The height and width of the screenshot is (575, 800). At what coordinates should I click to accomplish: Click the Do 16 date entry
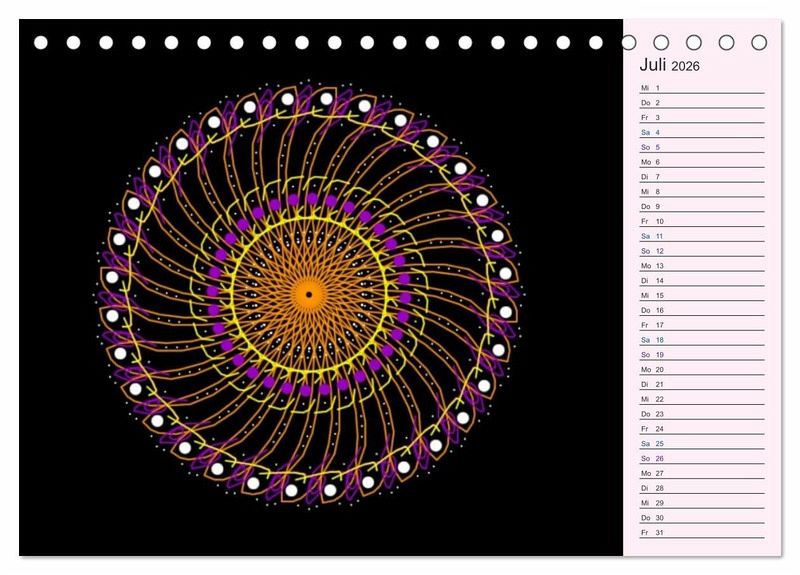(702, 310)
